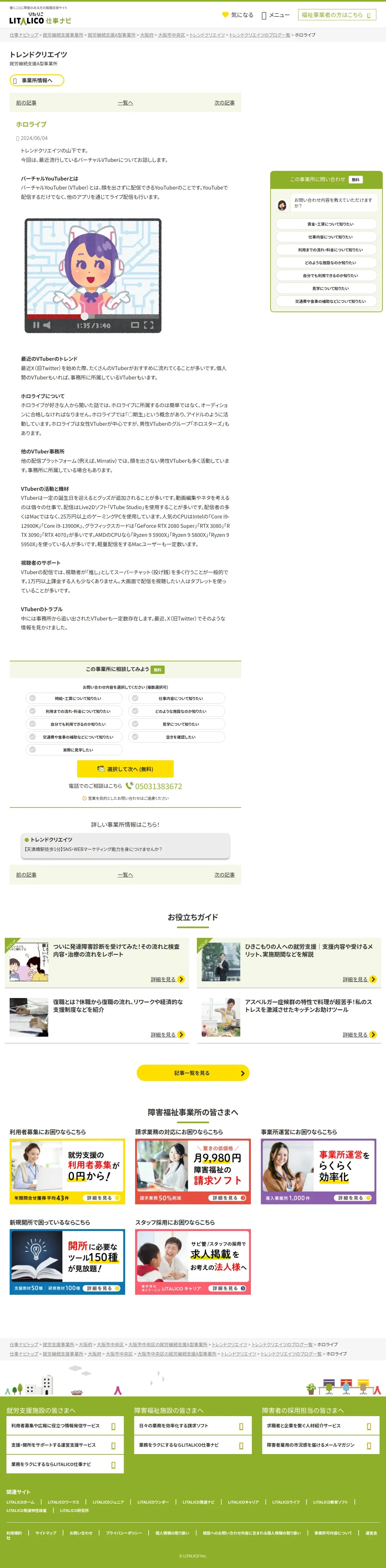Click サイトマップ footer link
Viewport: 386px width, 1568px height.
coord(46,1533)
